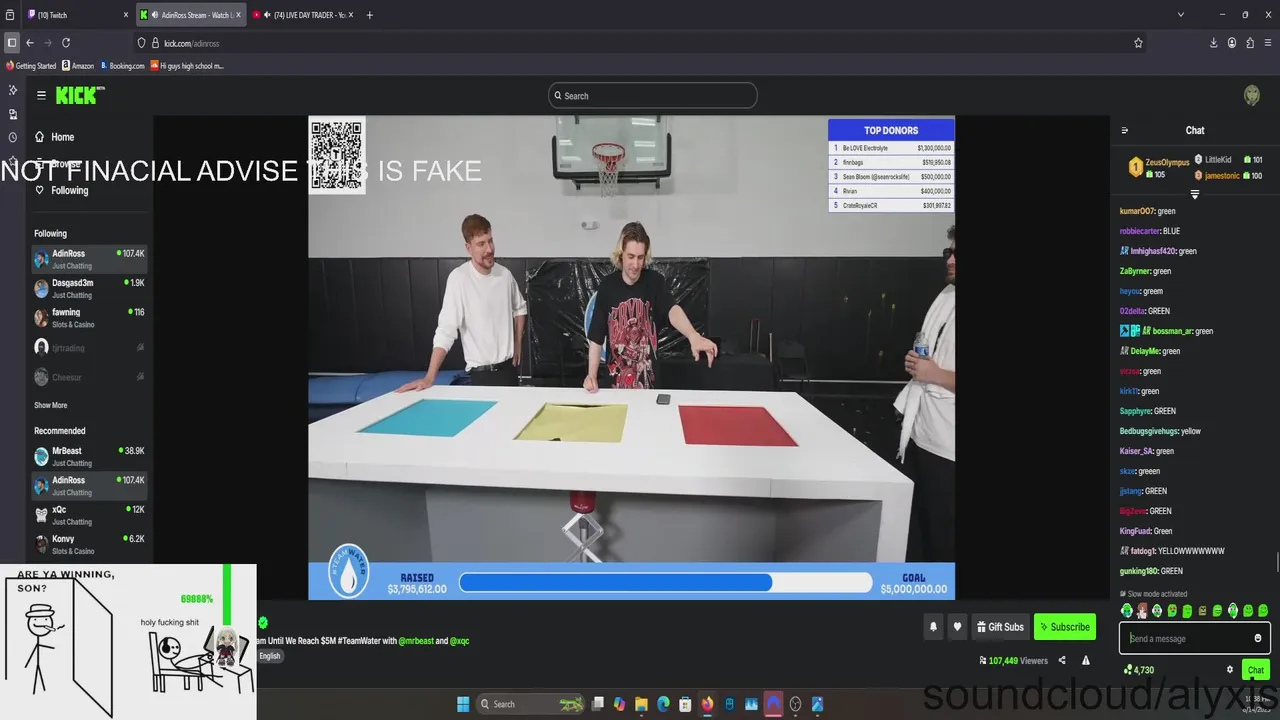Follow the channel with the heart button
The image size is (1280, 720).
point(957,627)
